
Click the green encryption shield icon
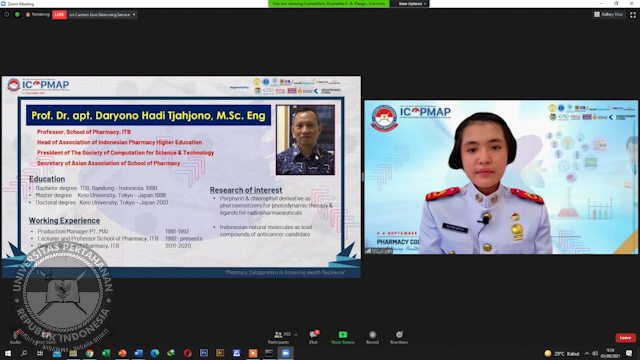[17, 14]
